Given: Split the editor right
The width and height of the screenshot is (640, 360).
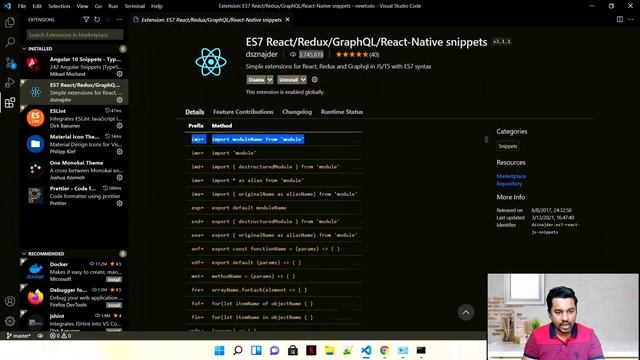Looking at the screenshot, I should click(620, 19).
